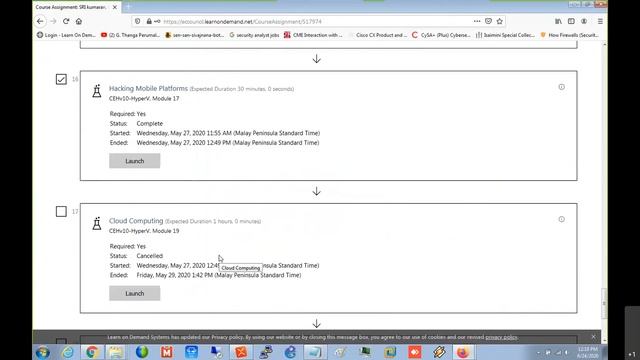This screenshot has width=640, height=360.
Task: Open Internet Explorer from the taskbar
Action: [68, 352]
